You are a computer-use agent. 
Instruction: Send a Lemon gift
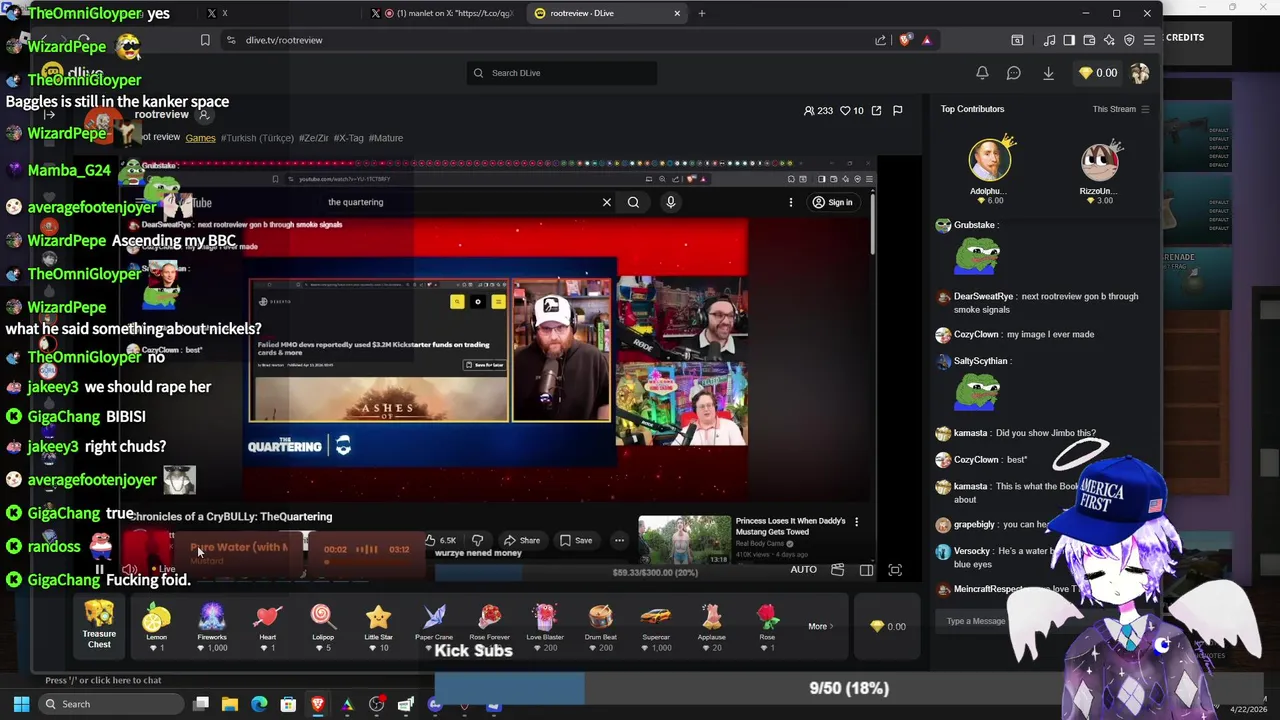(157, 628)
